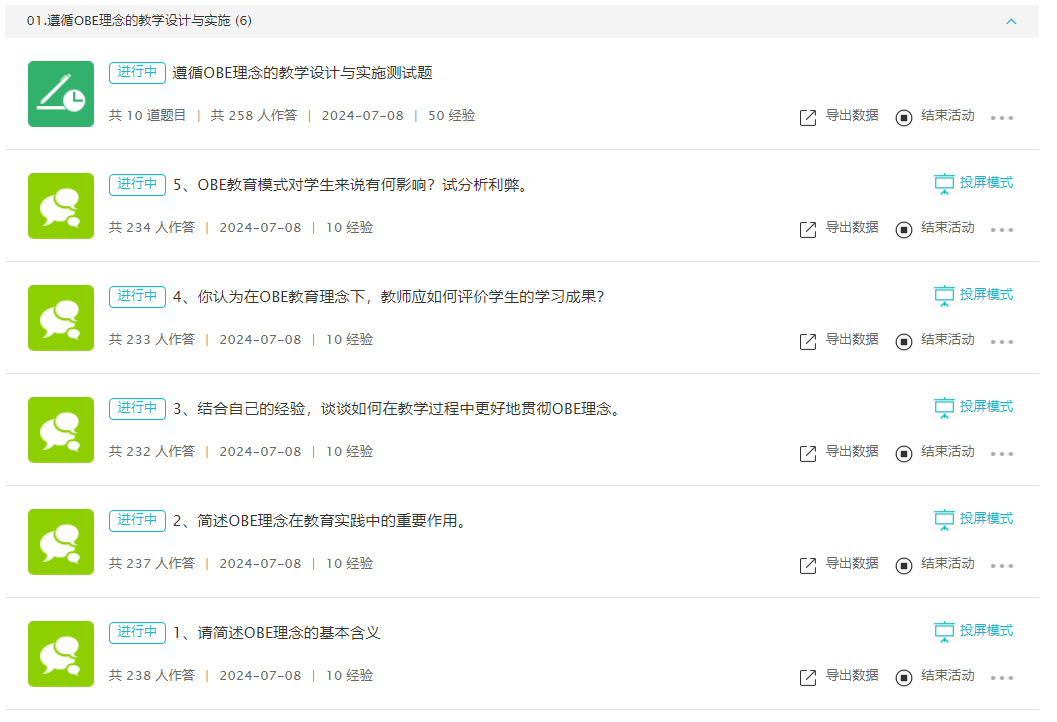Image resolution: width=1057 pixels, height=722 pixels.
Task: Export data for question 4
Action: point(839,340)
